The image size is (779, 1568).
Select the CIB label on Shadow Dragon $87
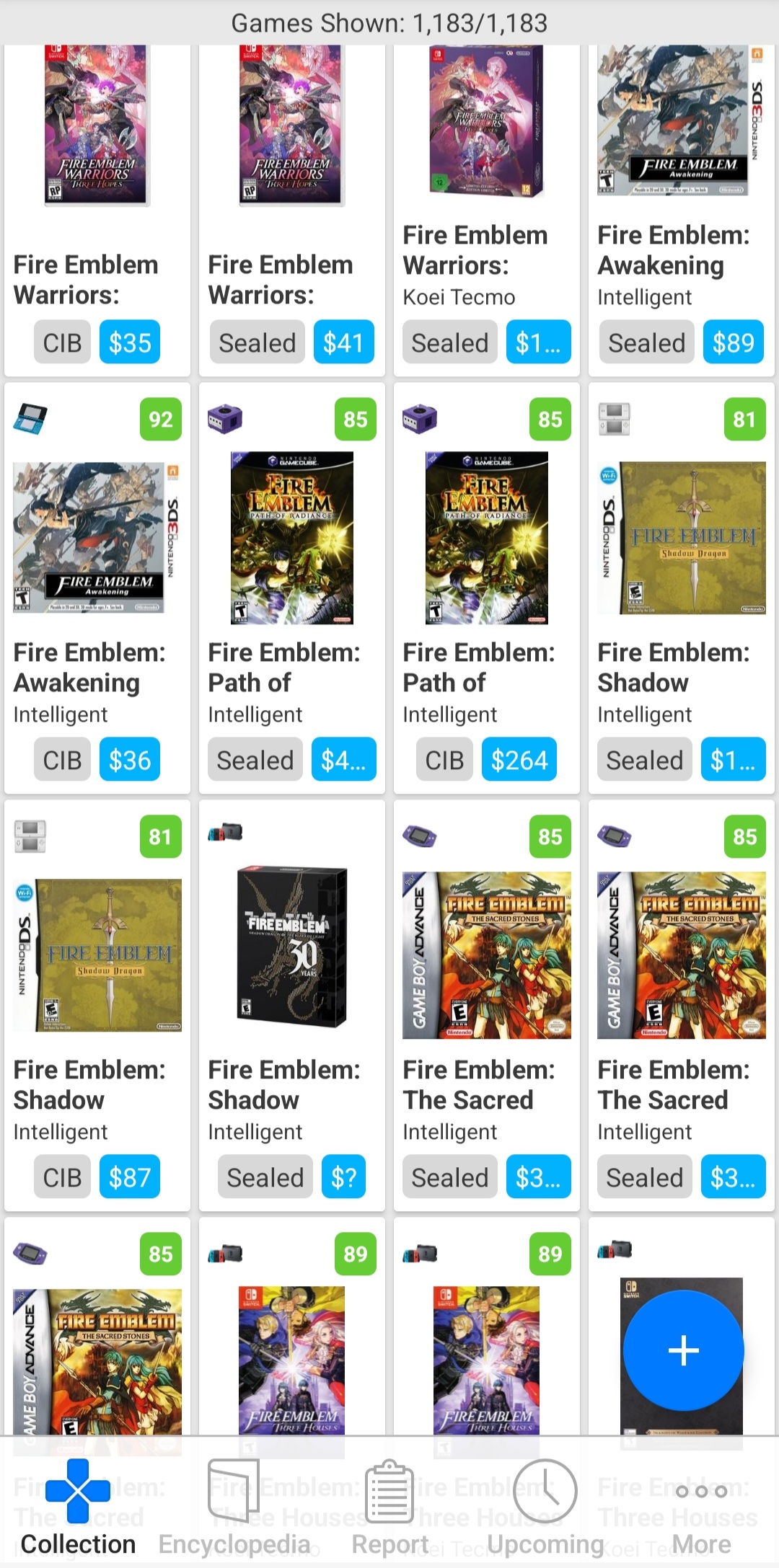[x=62, y=1177]
